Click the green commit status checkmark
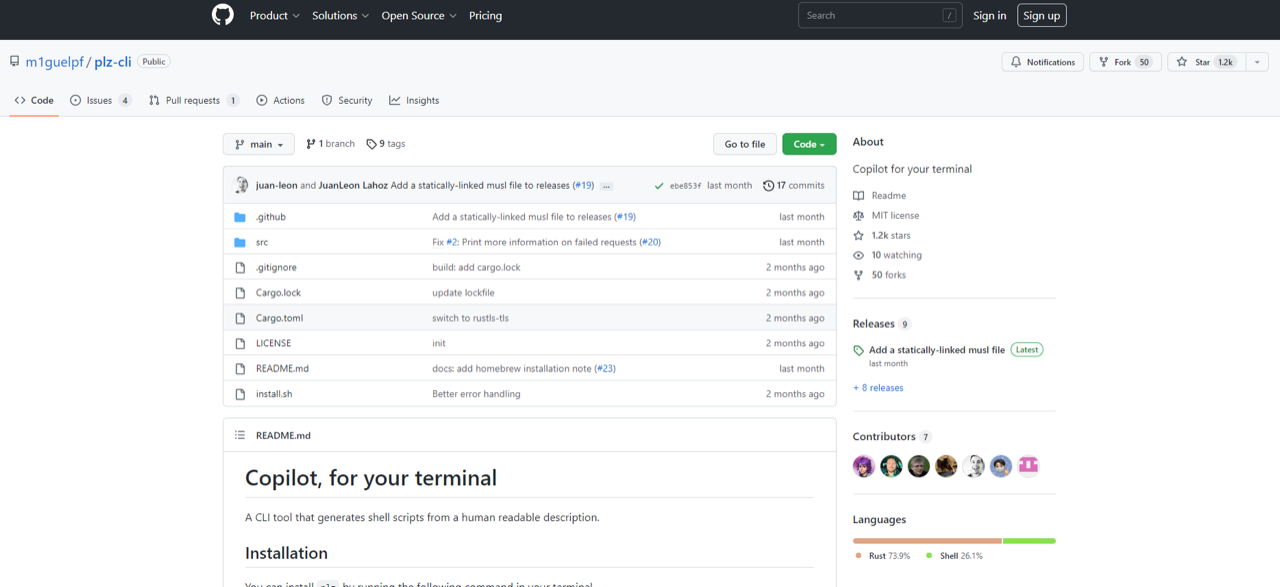 [659, 186]
